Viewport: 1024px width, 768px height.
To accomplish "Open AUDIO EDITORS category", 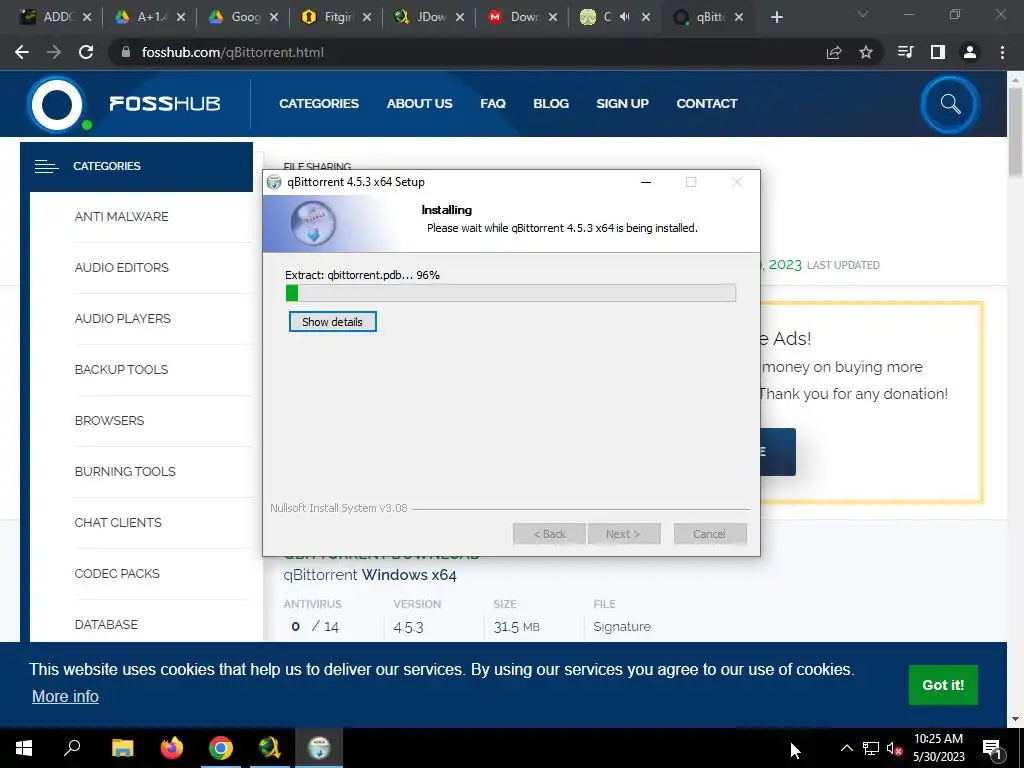I will [121, 267].
